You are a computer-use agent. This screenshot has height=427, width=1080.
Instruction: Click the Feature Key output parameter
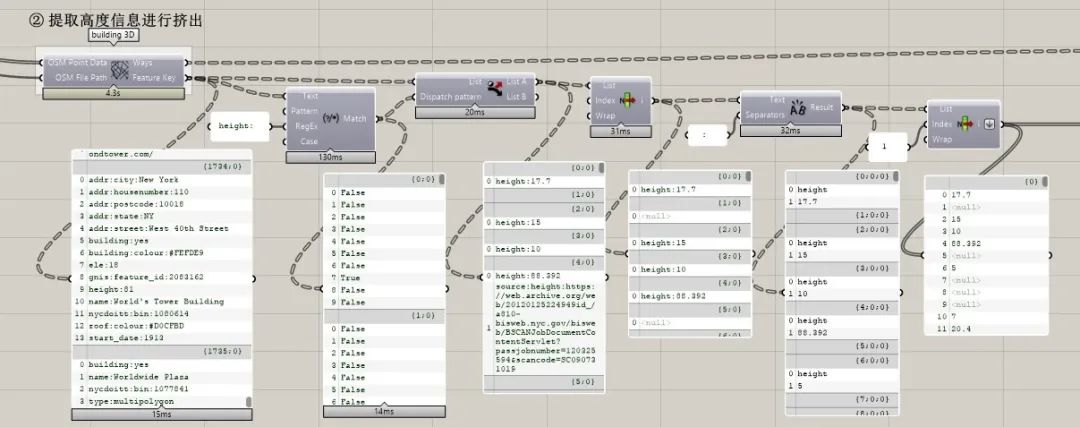[x=154, y=78]
